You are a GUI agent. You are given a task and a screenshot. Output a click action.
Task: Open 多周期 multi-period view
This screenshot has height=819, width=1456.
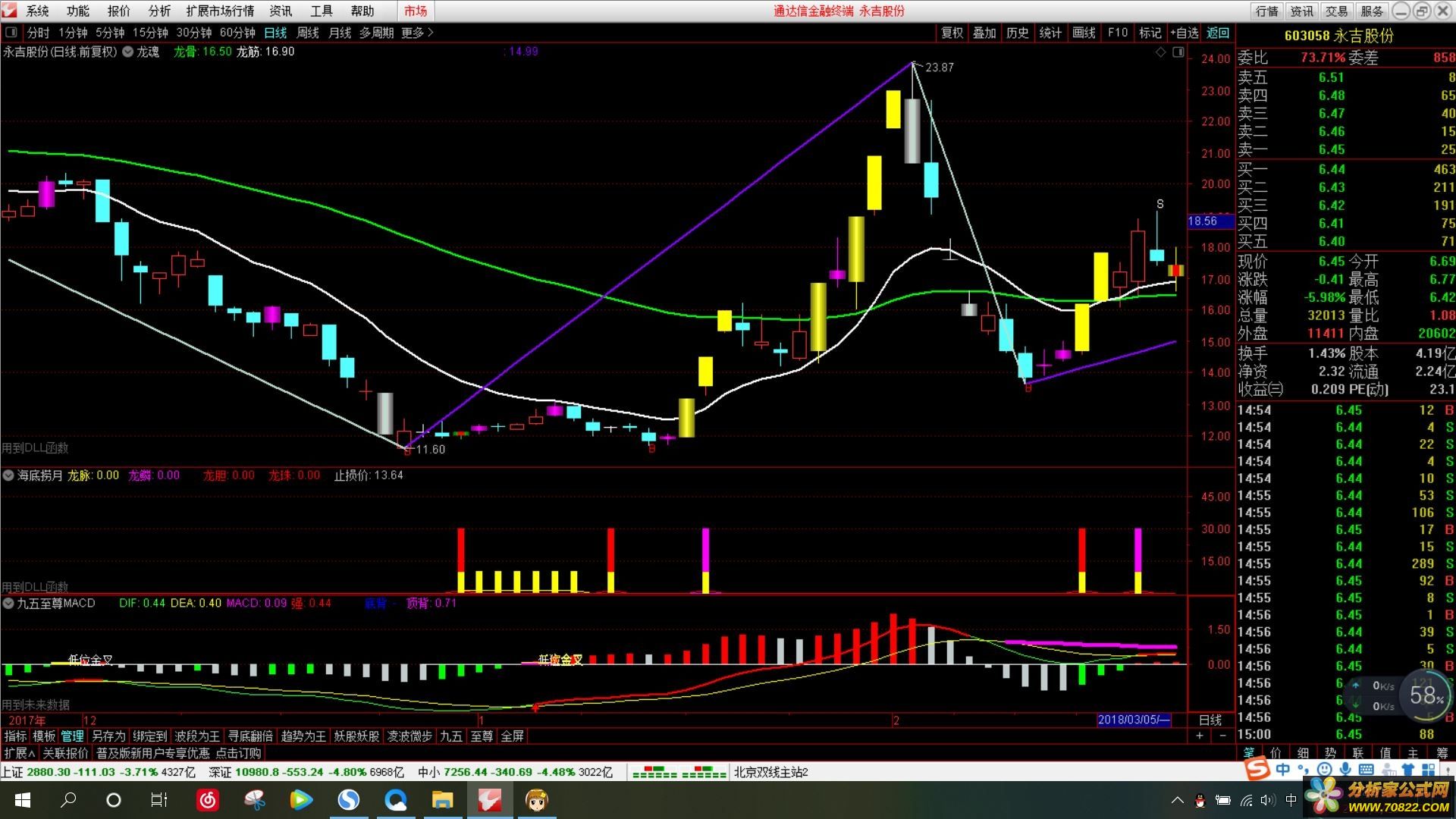[376, 33]
